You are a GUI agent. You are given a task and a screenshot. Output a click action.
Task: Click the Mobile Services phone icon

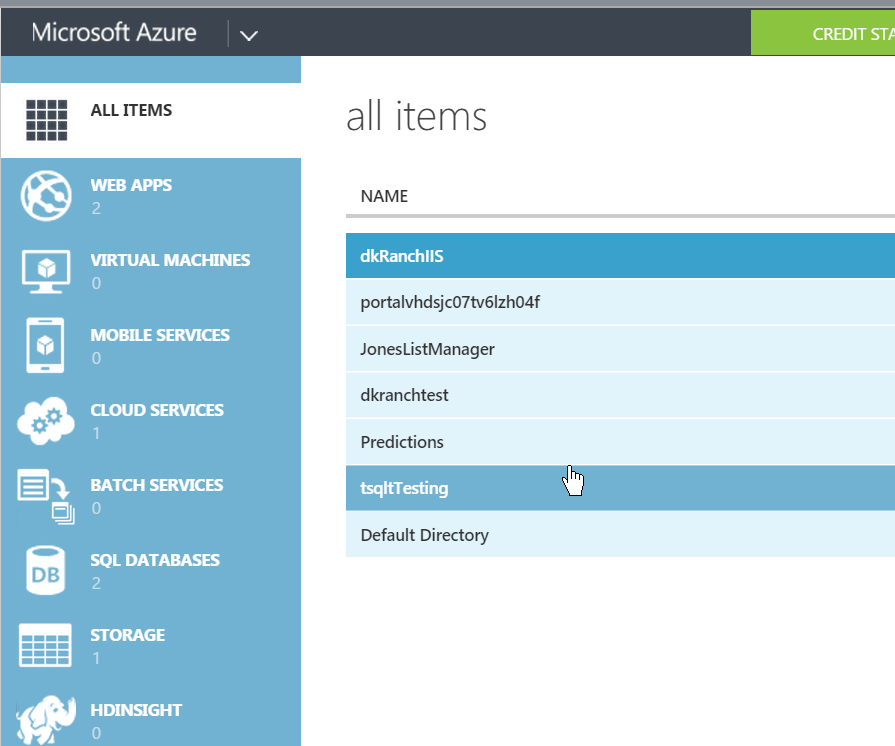[45, 345]
